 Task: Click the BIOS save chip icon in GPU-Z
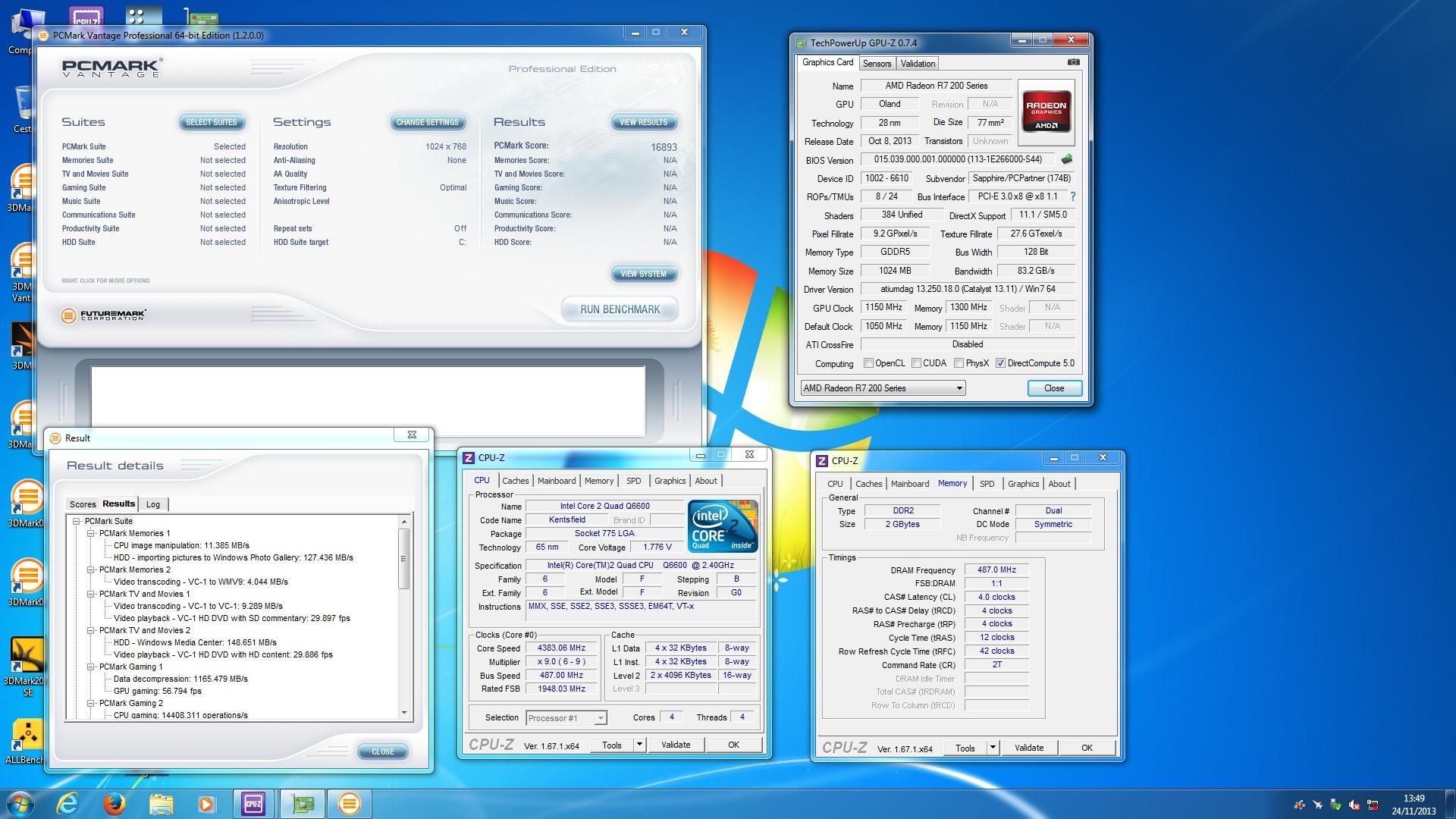(x=1067, y=159)
